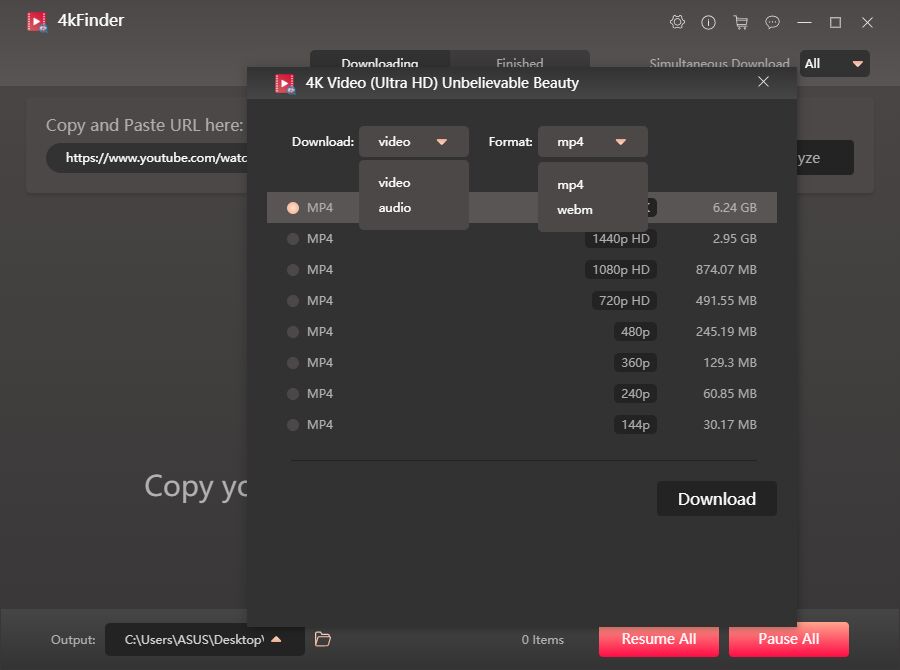The image size is (900, 670).
Task: Click the 0 Items counter
Action: click(542, 640)
